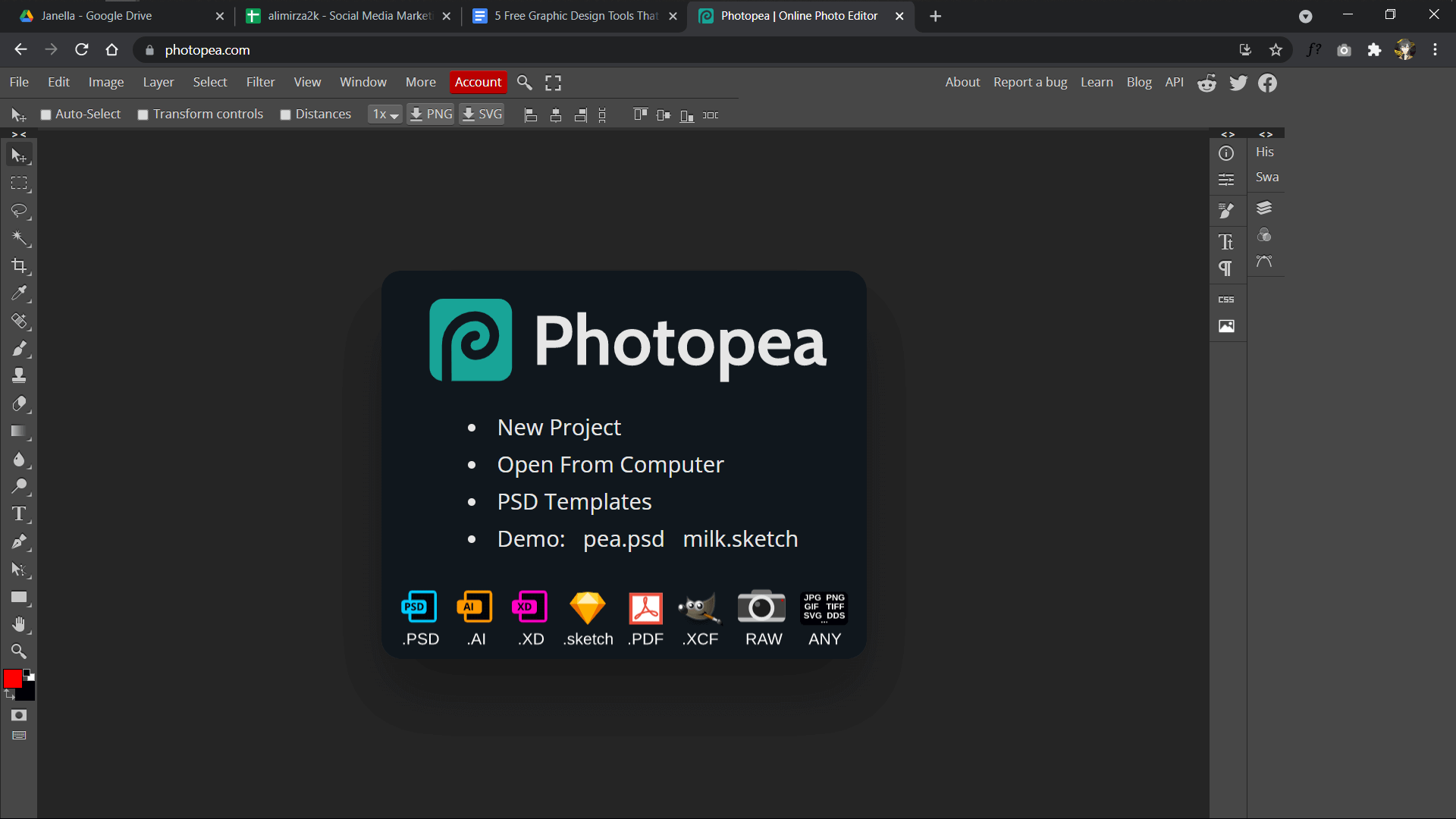Open the Window menu

(362, 82)
